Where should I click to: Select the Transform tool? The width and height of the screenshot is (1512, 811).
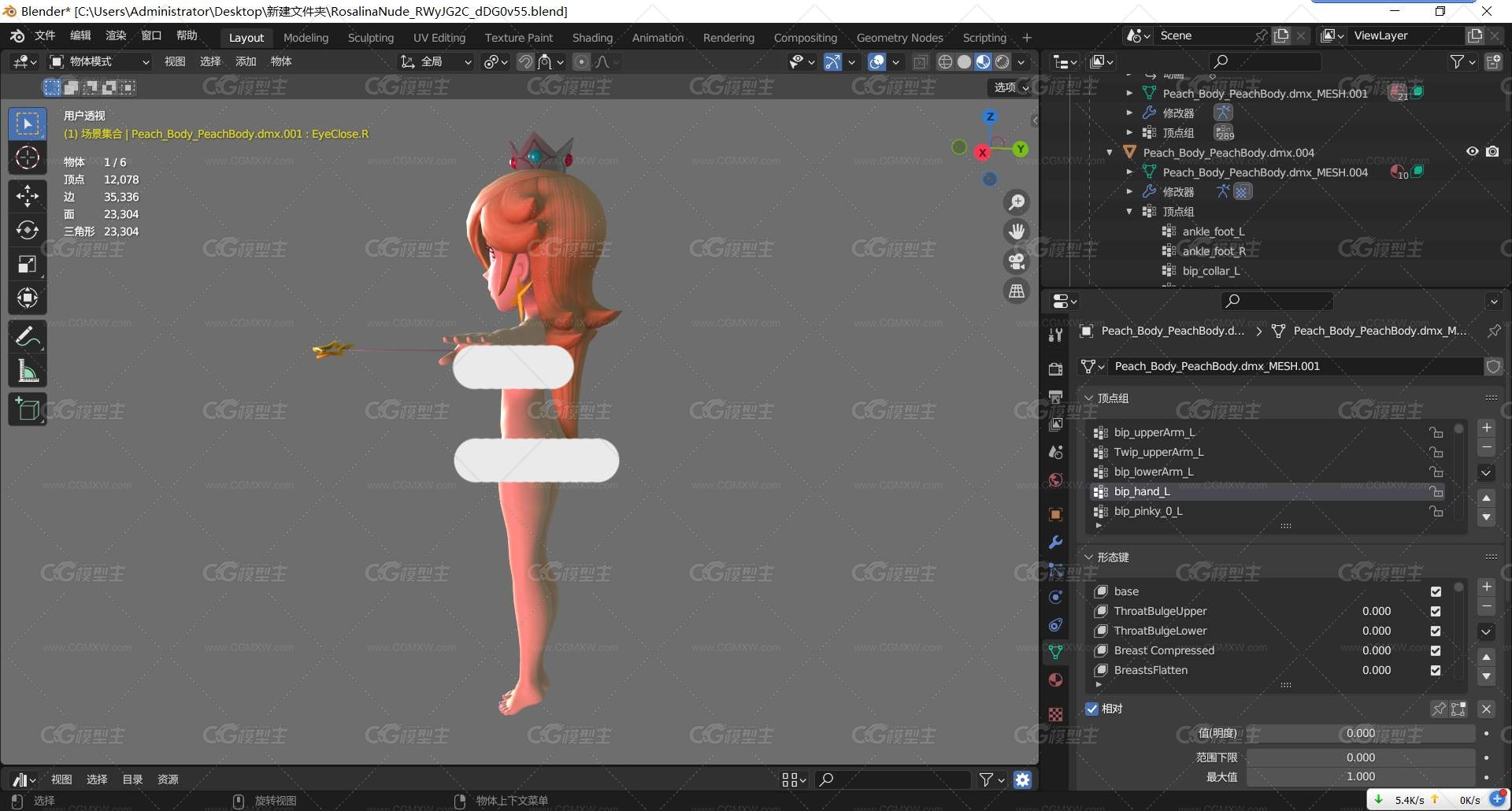(28, 298)
